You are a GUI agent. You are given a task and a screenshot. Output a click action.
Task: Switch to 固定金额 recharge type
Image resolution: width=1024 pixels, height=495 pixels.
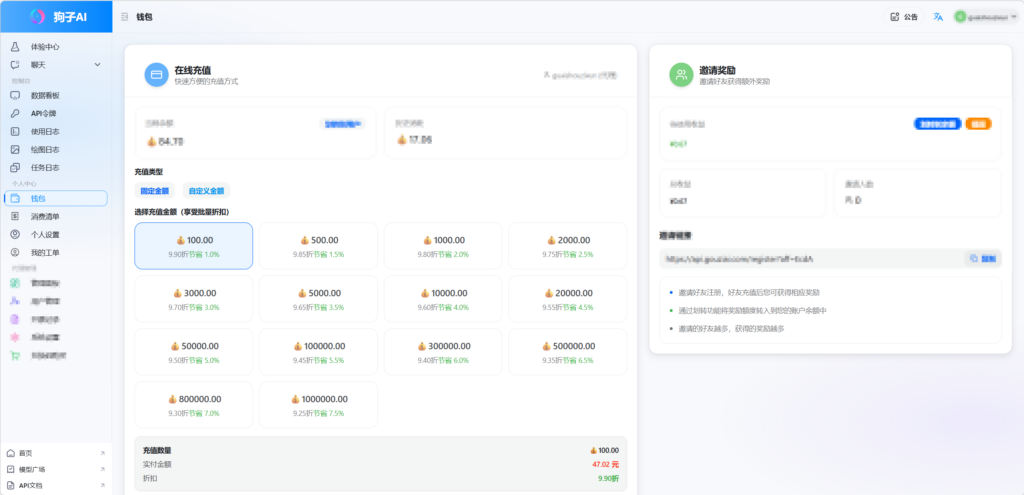pos(154,191)
